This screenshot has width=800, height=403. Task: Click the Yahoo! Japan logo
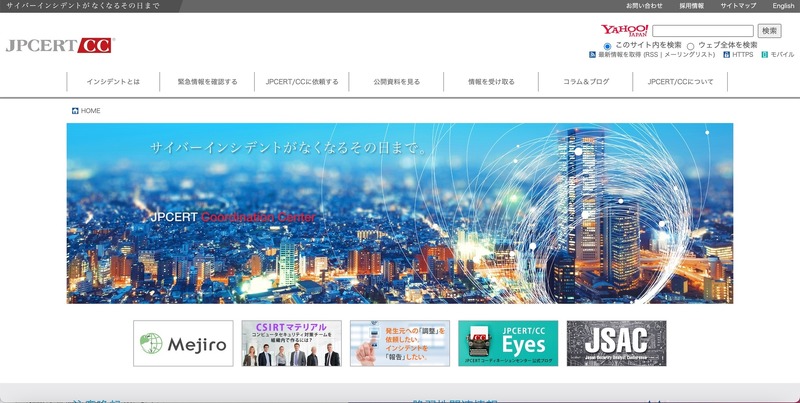click(624, 31)
